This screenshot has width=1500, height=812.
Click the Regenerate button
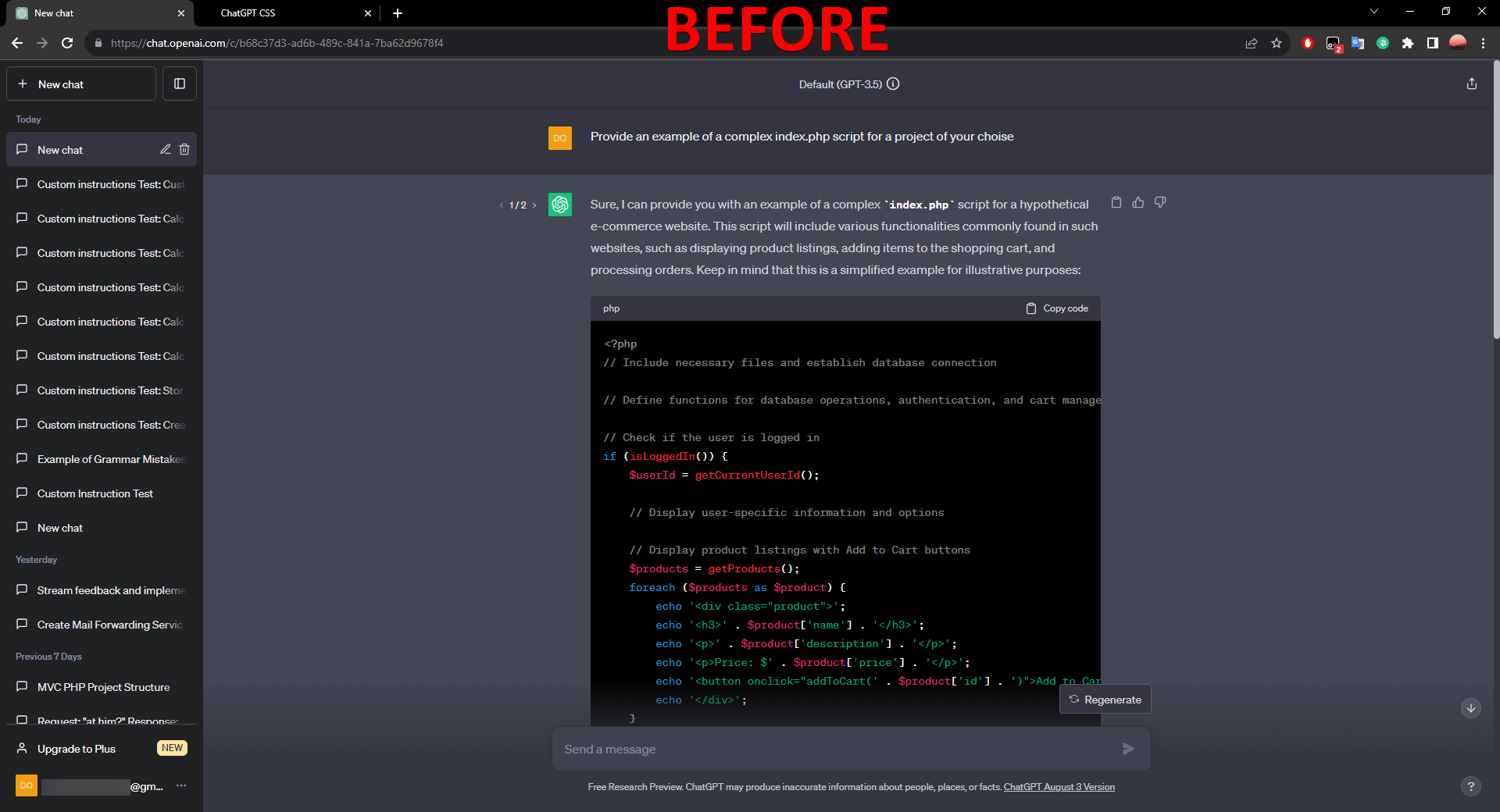click(x=1105, y=699)
